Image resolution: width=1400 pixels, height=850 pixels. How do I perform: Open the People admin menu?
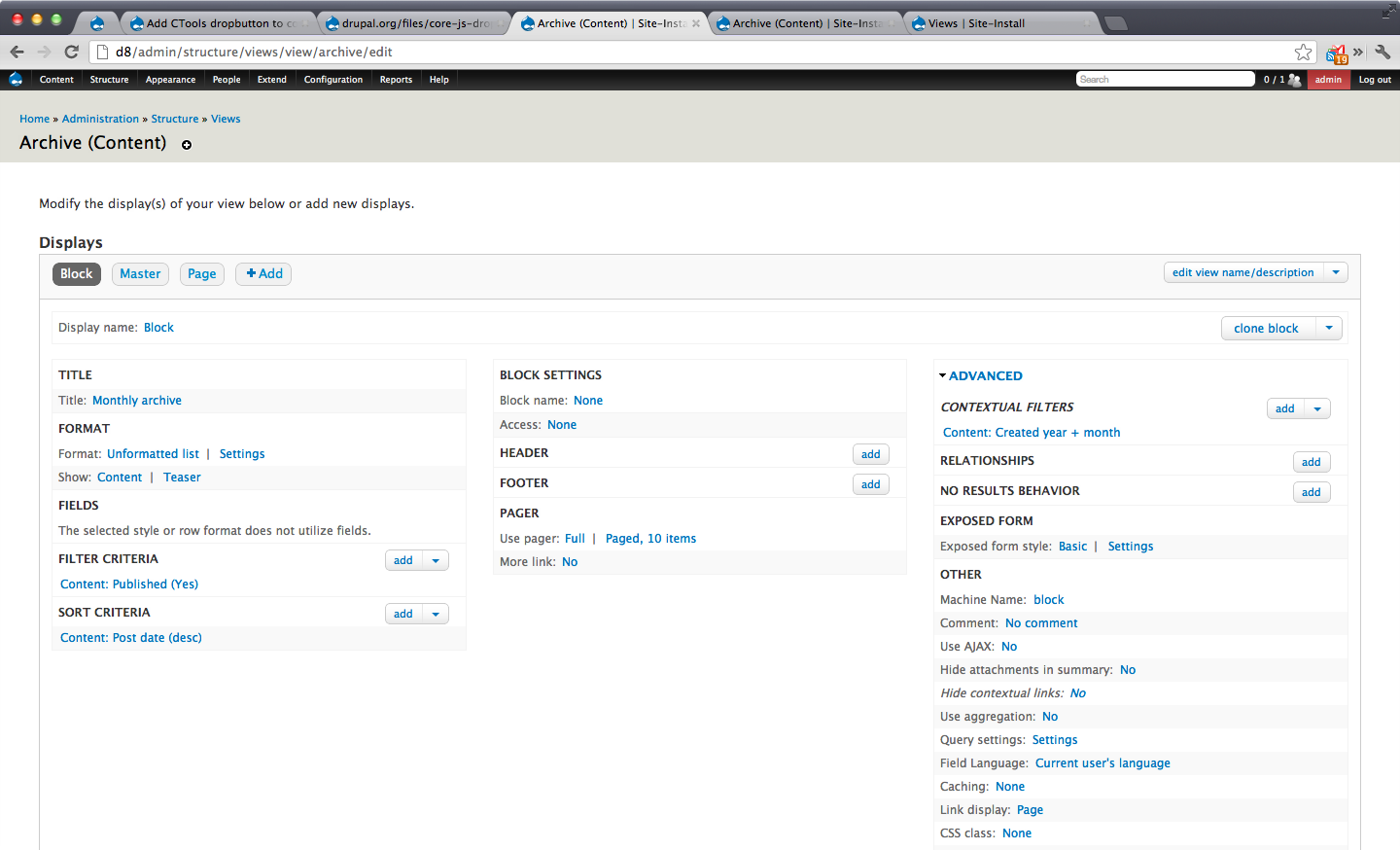coord(227,80)
